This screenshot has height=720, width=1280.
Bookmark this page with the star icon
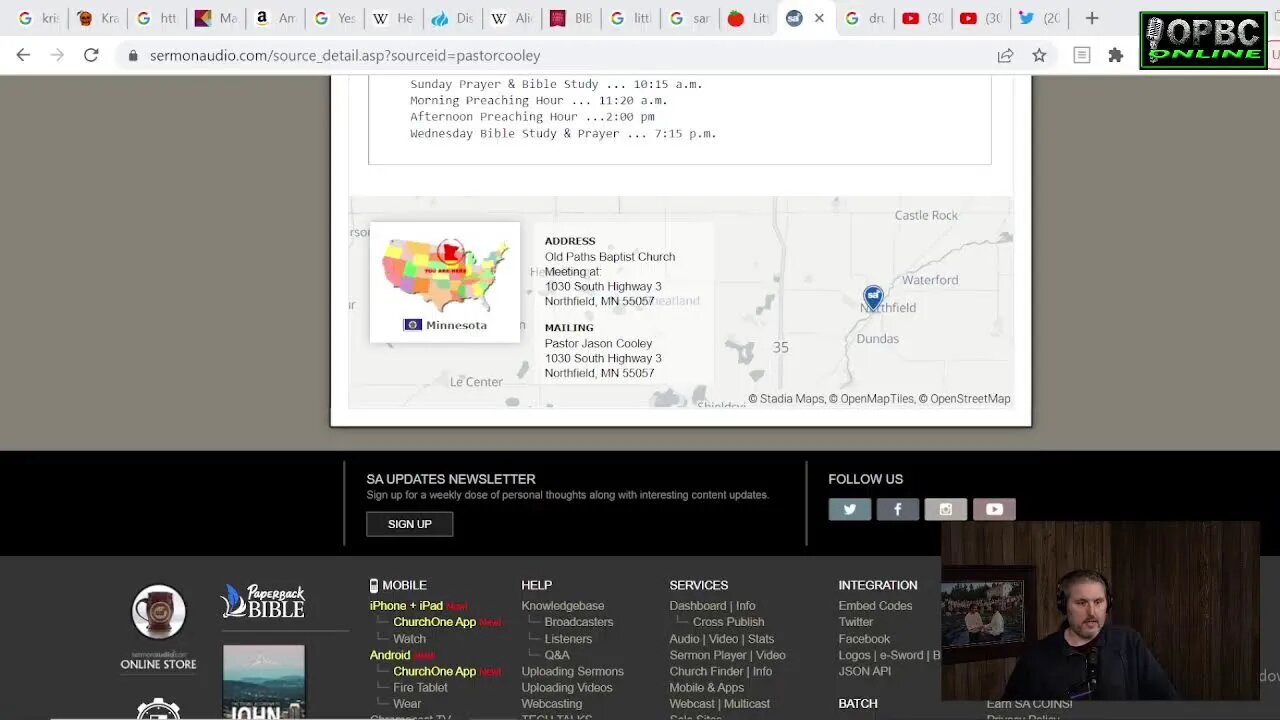1039,55
